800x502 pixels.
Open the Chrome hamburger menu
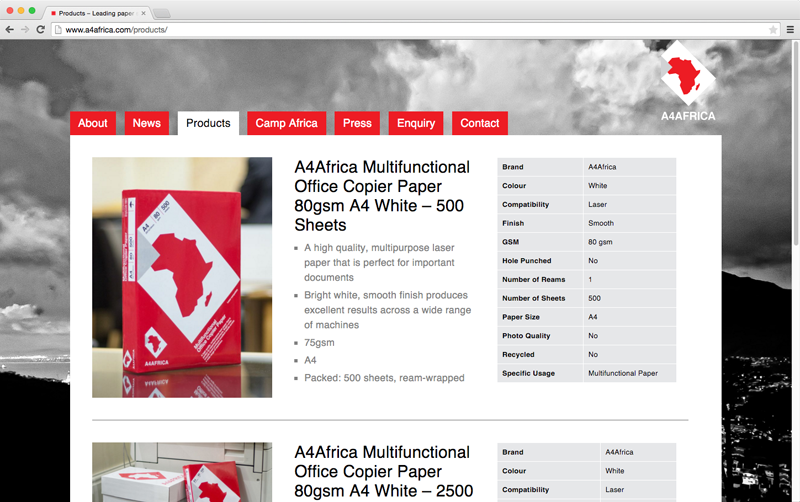pos(790,30)
